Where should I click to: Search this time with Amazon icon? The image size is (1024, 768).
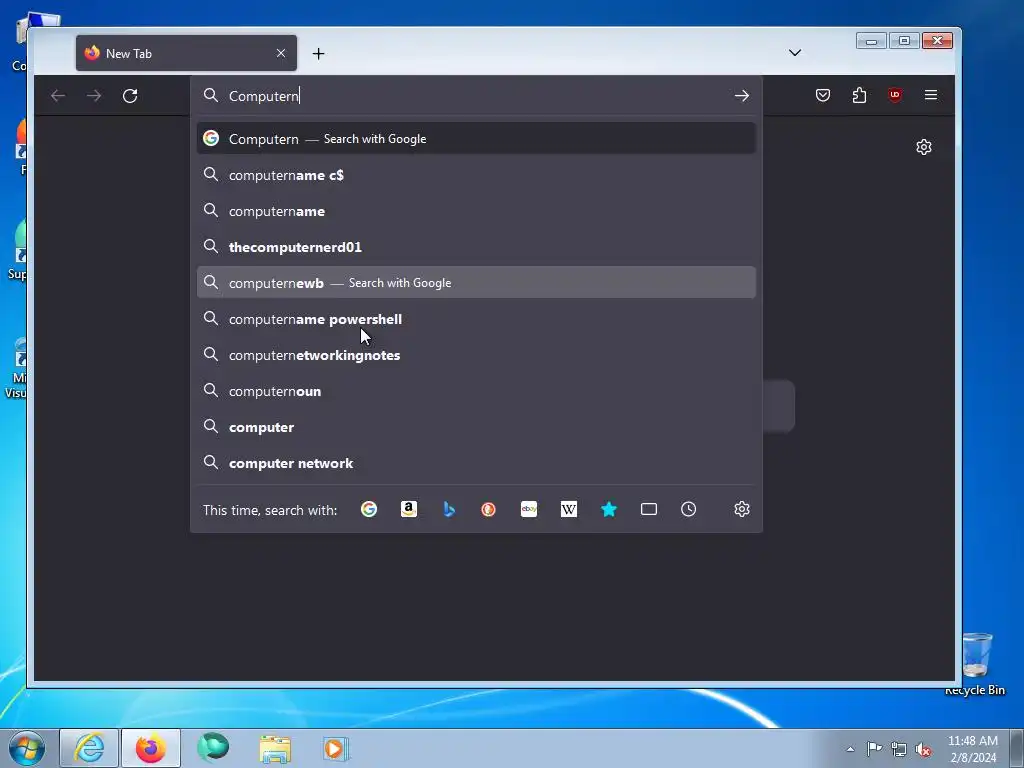pyautogui.click(x=409, y=509)
